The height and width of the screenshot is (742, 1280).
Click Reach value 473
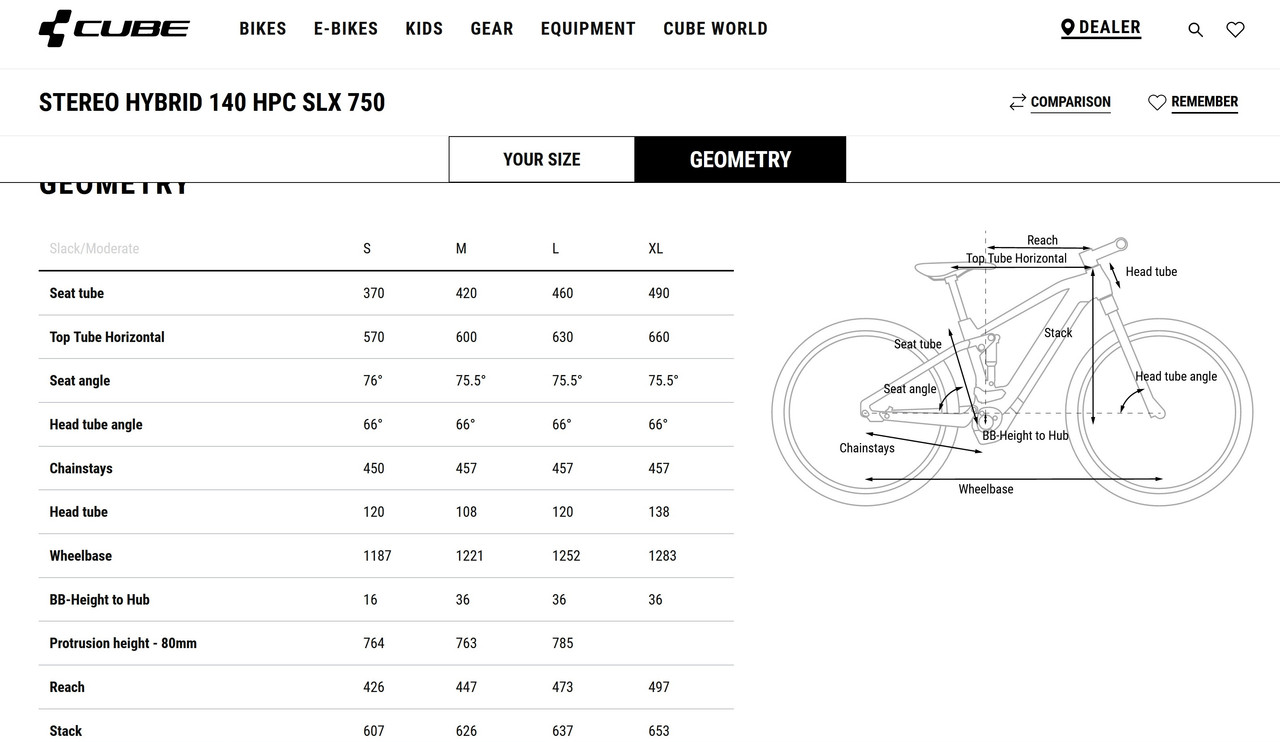point(563,687)
